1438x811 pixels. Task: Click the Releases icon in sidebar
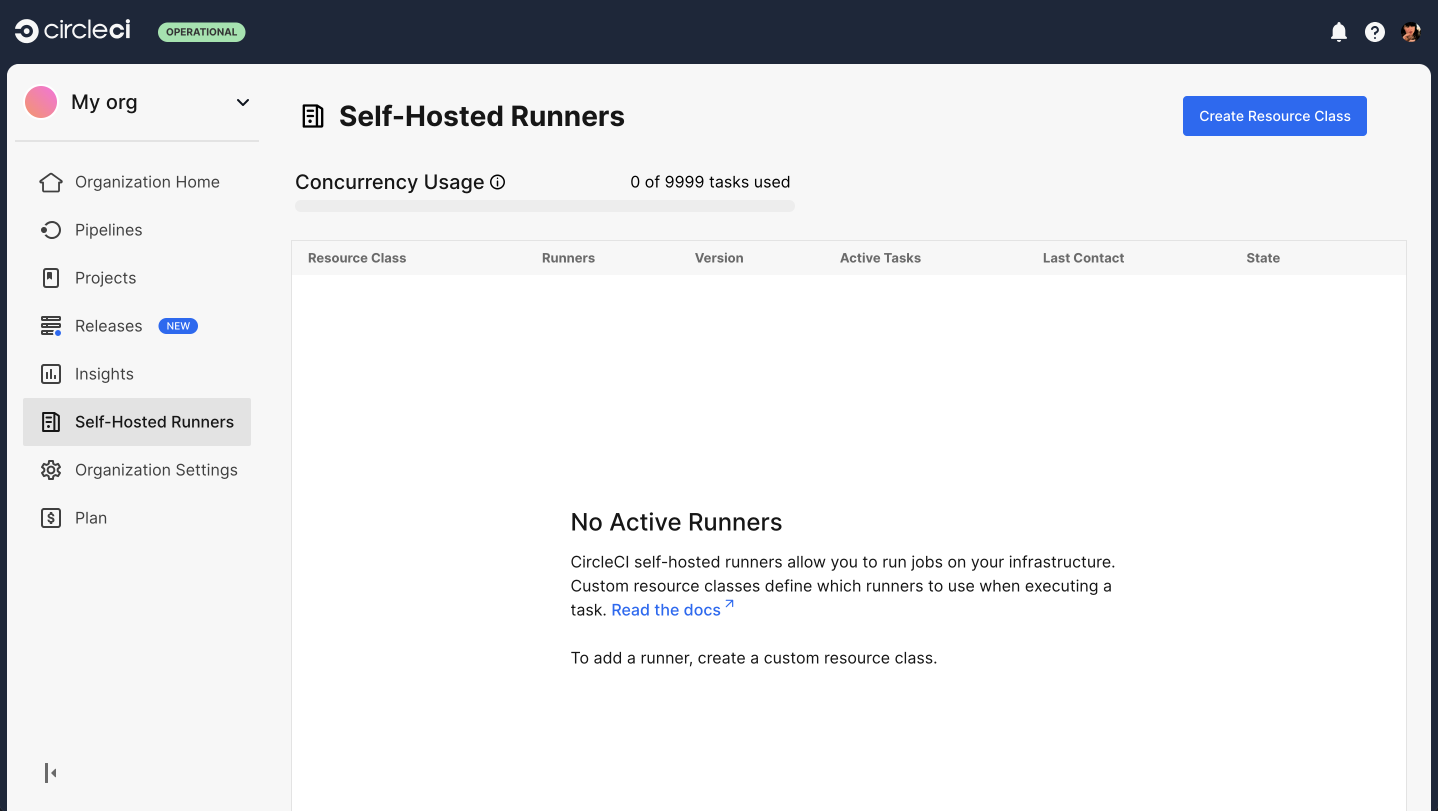coord(51,326)
